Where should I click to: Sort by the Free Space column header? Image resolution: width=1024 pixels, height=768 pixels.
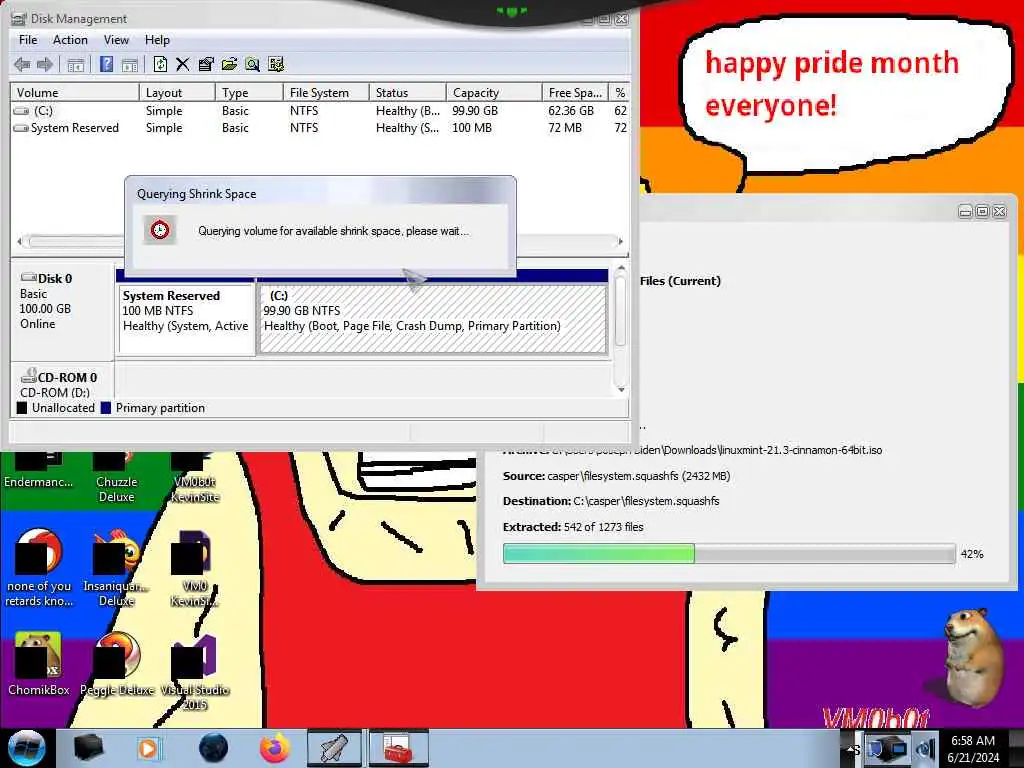(575, 93)
